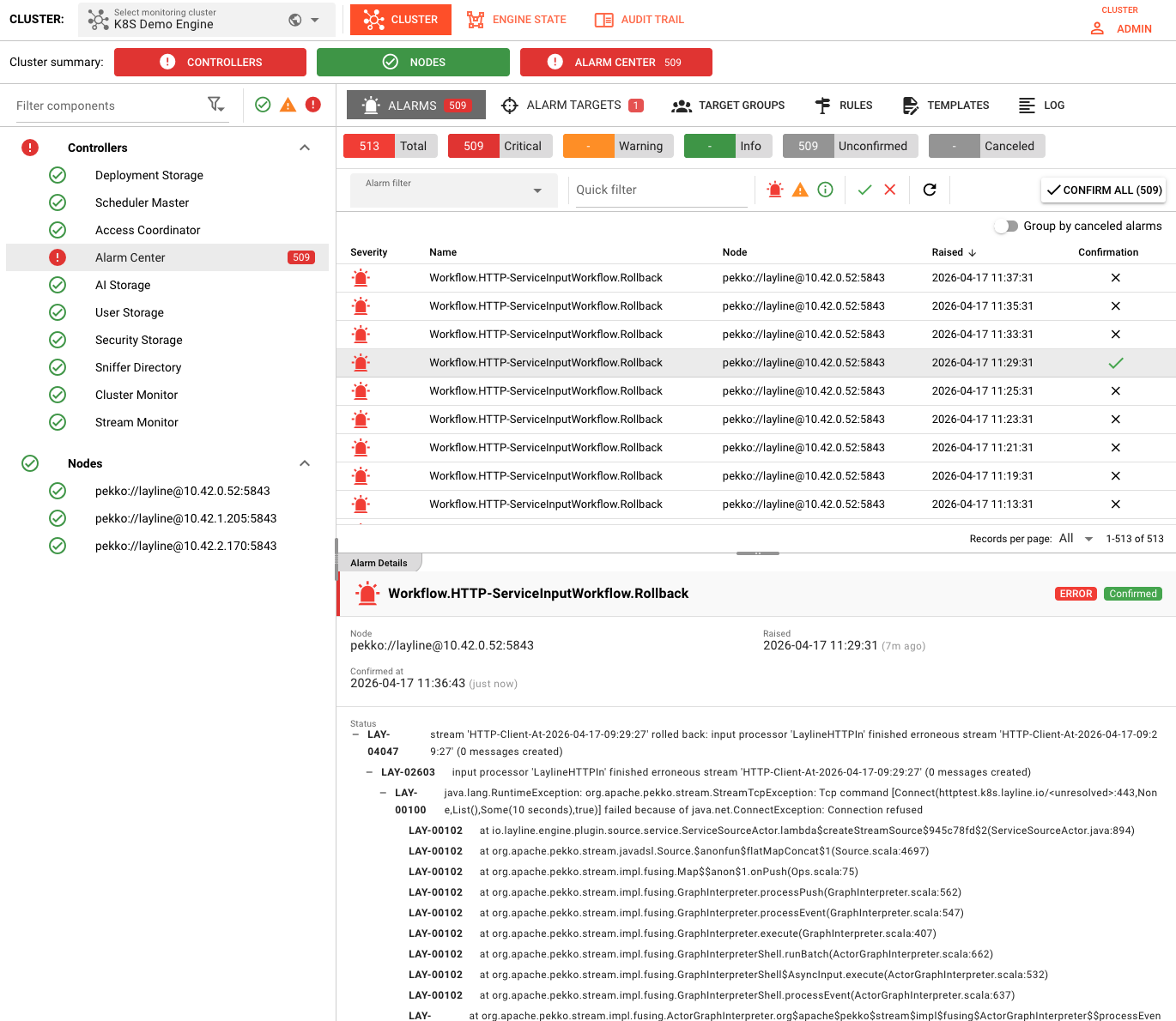Select node pekko://layline@10.42.1.205:5843
1176x1021 pixels.
click(x=185, y=518)
